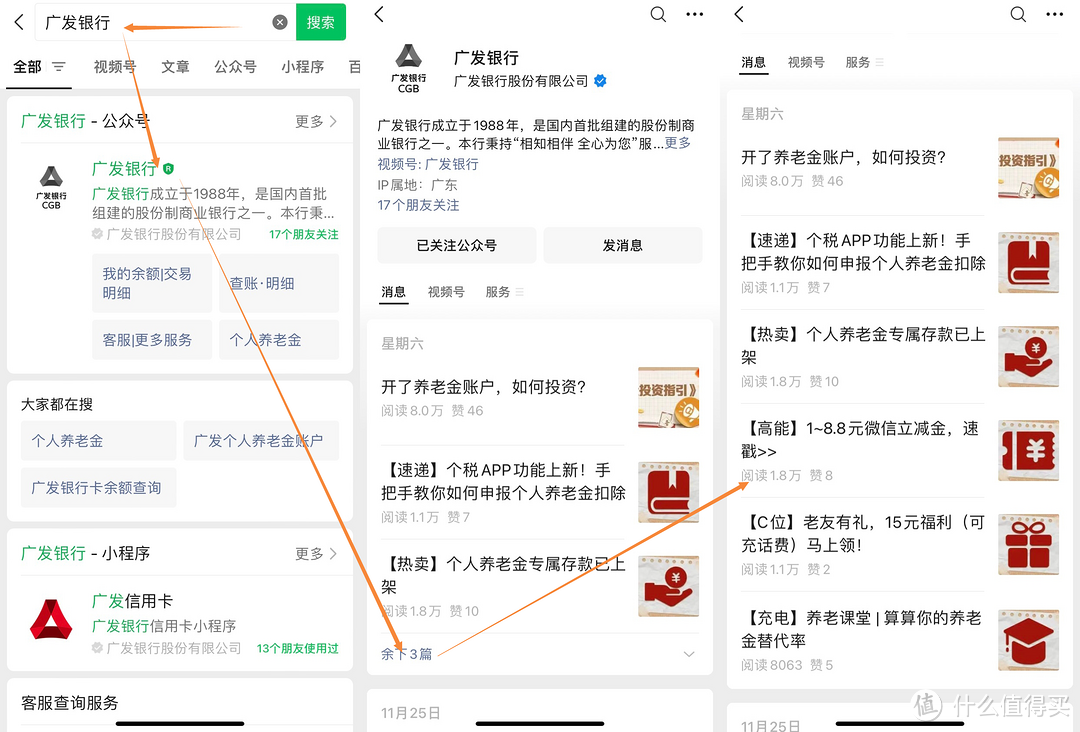
Task: Search suggested term 广发个人养老金账户
Action: click(261, 441)
